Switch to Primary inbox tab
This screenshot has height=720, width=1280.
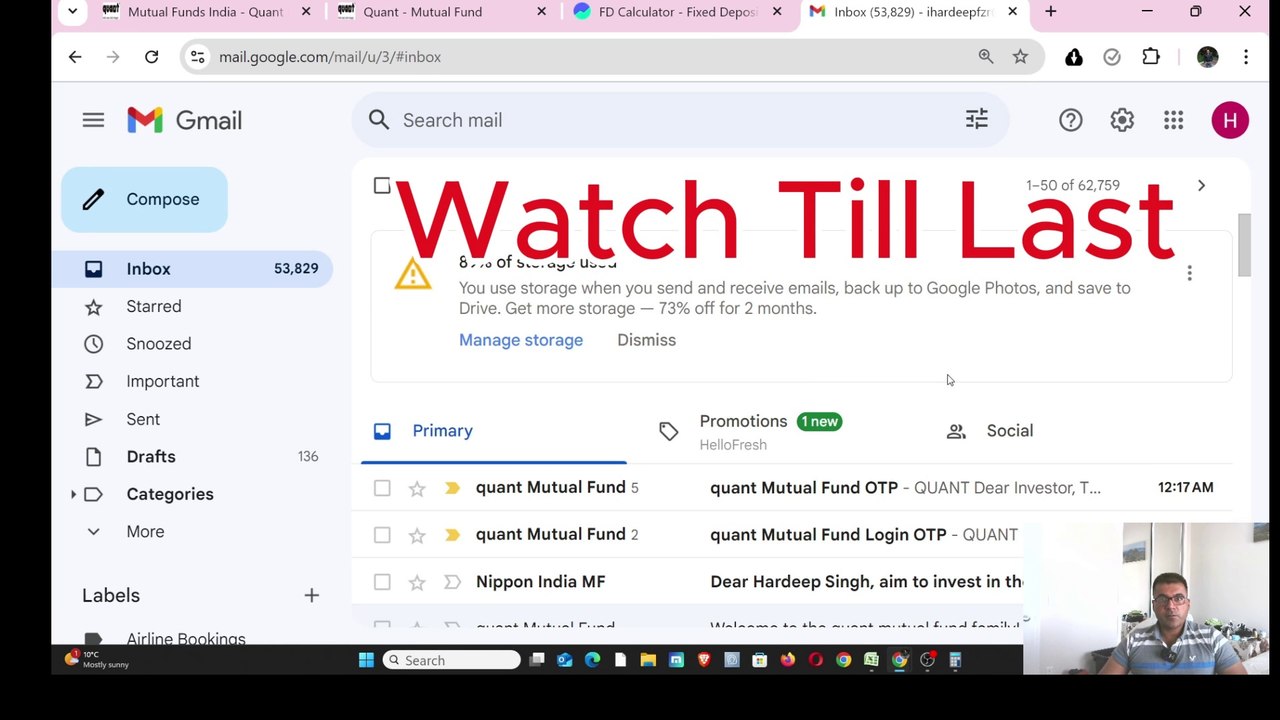(x=494, y=431)
